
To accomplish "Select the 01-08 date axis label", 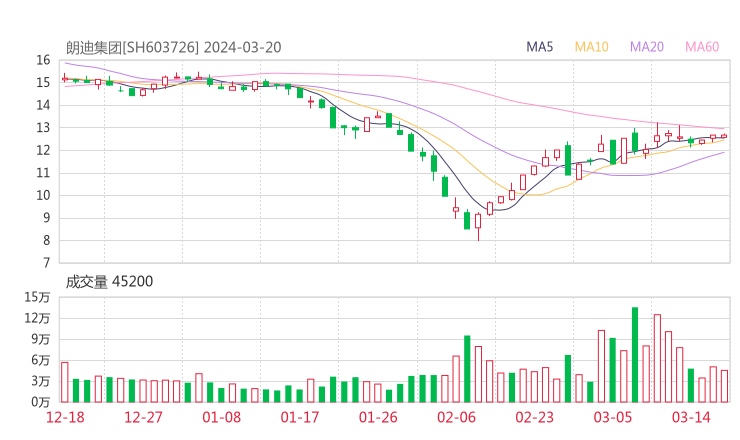I will pyautogui.click(x=221, y=417).
